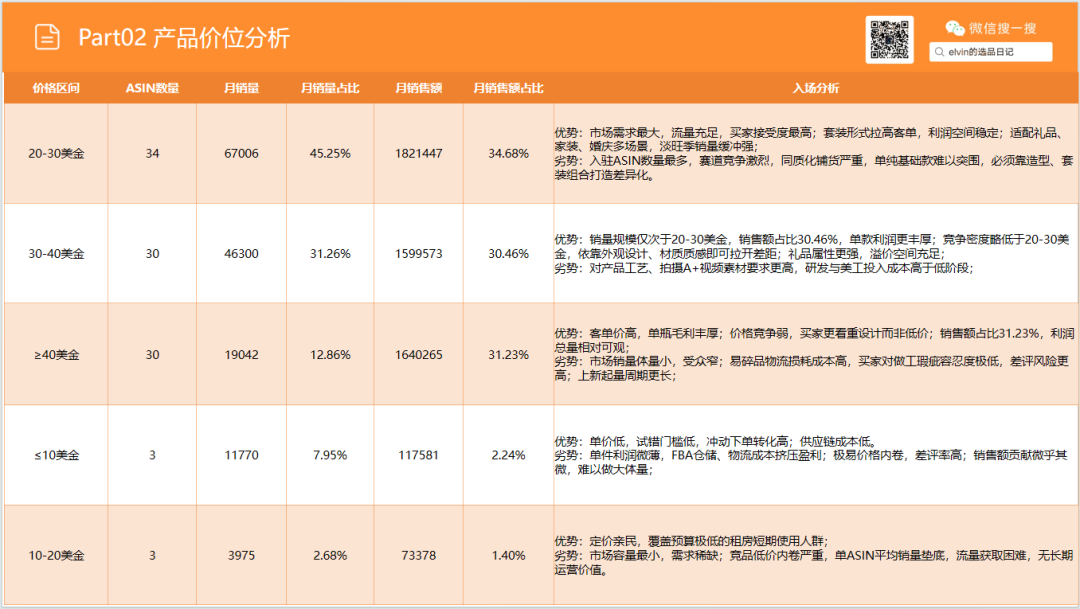Select the '30-40美金' price range cell
This screenshot has height=609, width=1080.
[x=56, y=254]
